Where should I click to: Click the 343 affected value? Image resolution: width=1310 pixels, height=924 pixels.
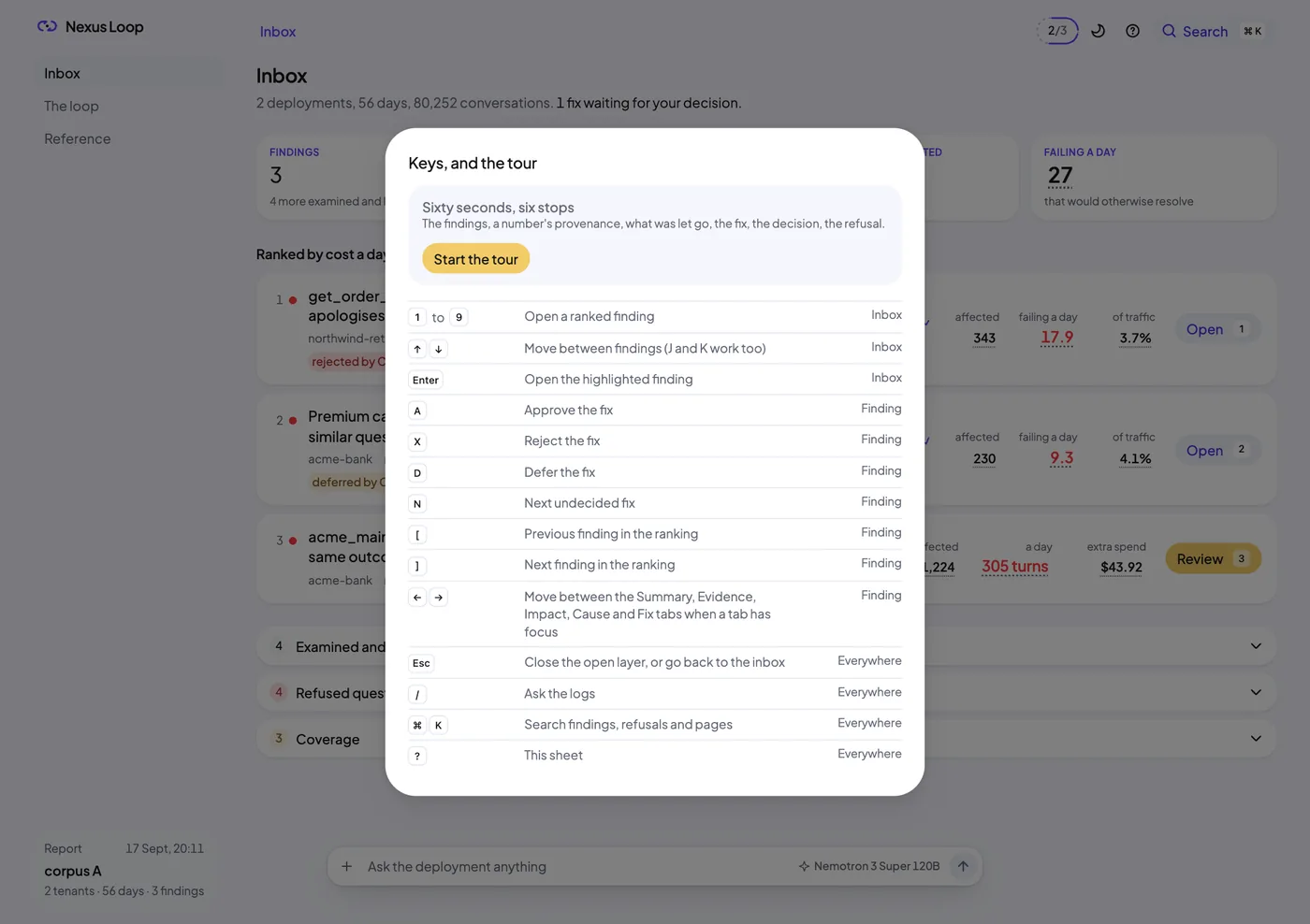983,339
